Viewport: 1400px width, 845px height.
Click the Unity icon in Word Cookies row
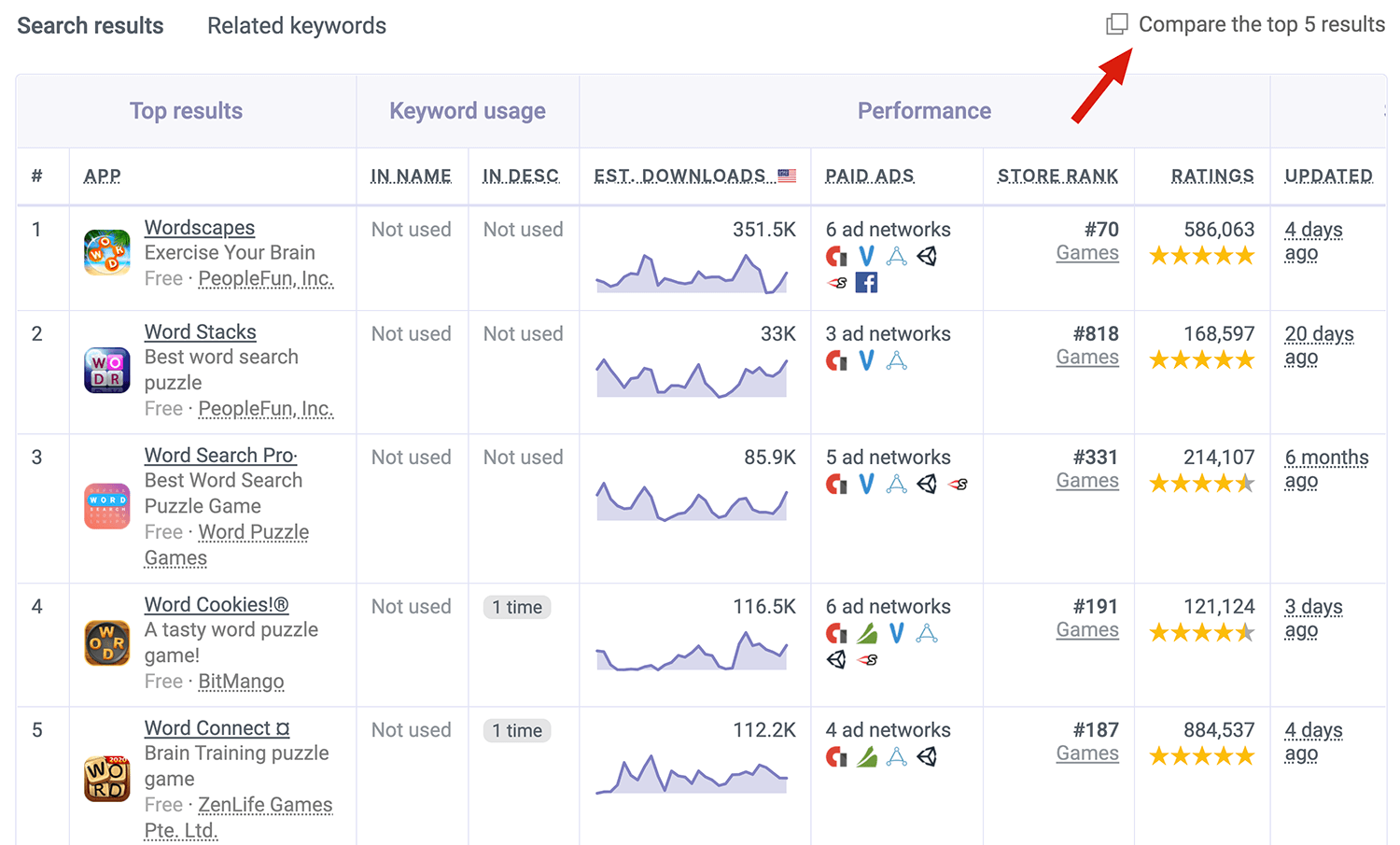tap(836, 659)
